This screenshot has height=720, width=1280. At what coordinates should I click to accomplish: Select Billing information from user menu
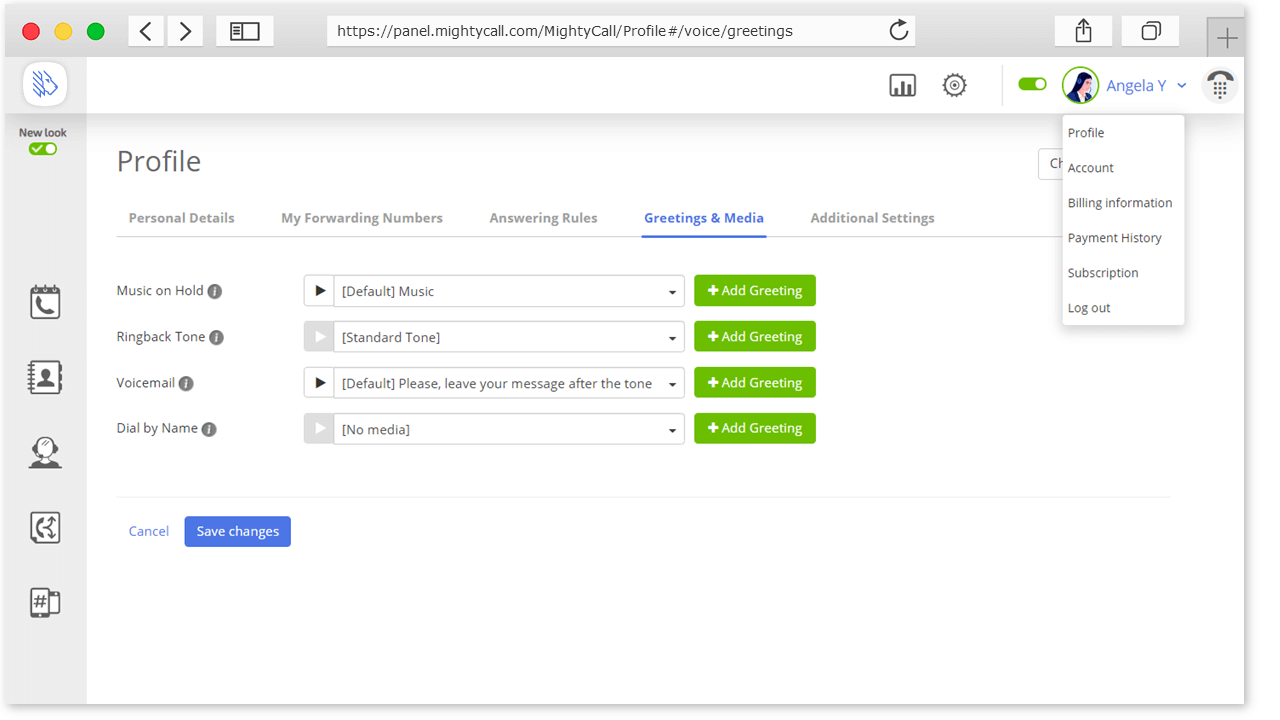(1119, 203)
